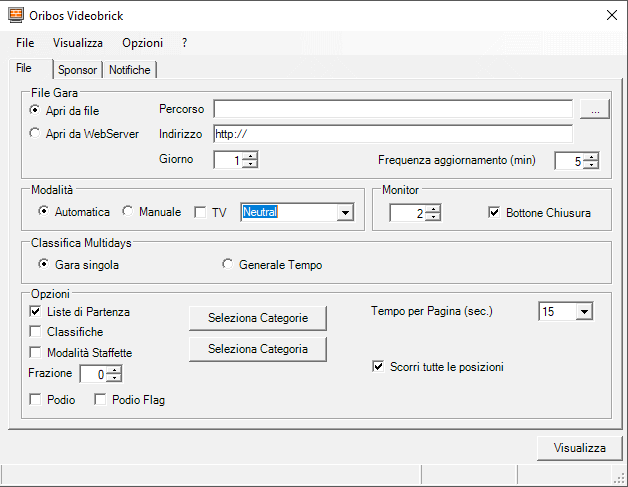
Task: Switch to the Notifiche tab
Action: [x=130, y=70]
